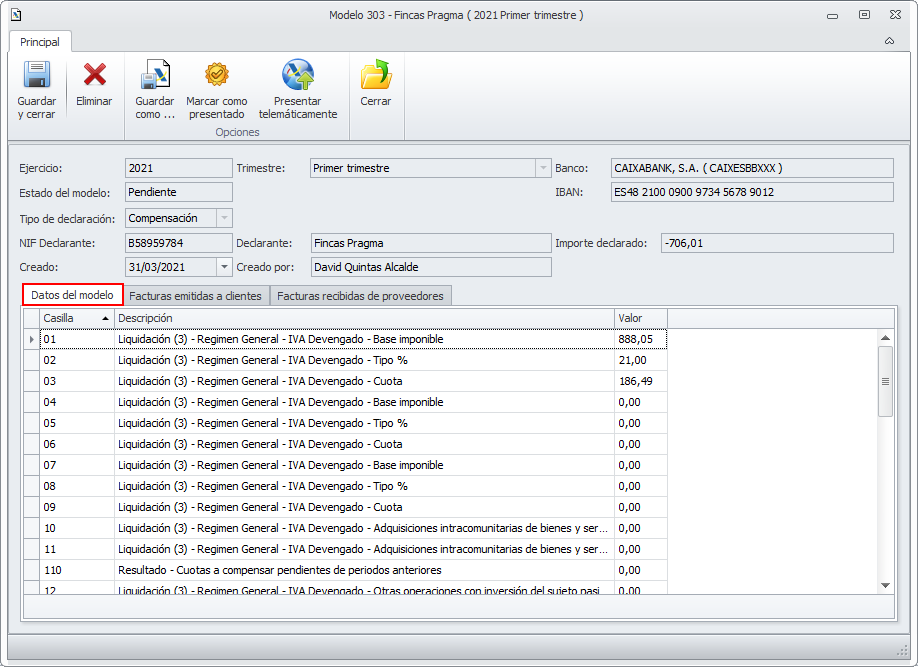This screenshot has width=918, height=667.
Task: Switch to Facturas emitidas a clientes tab
Action: click(196, 296)
